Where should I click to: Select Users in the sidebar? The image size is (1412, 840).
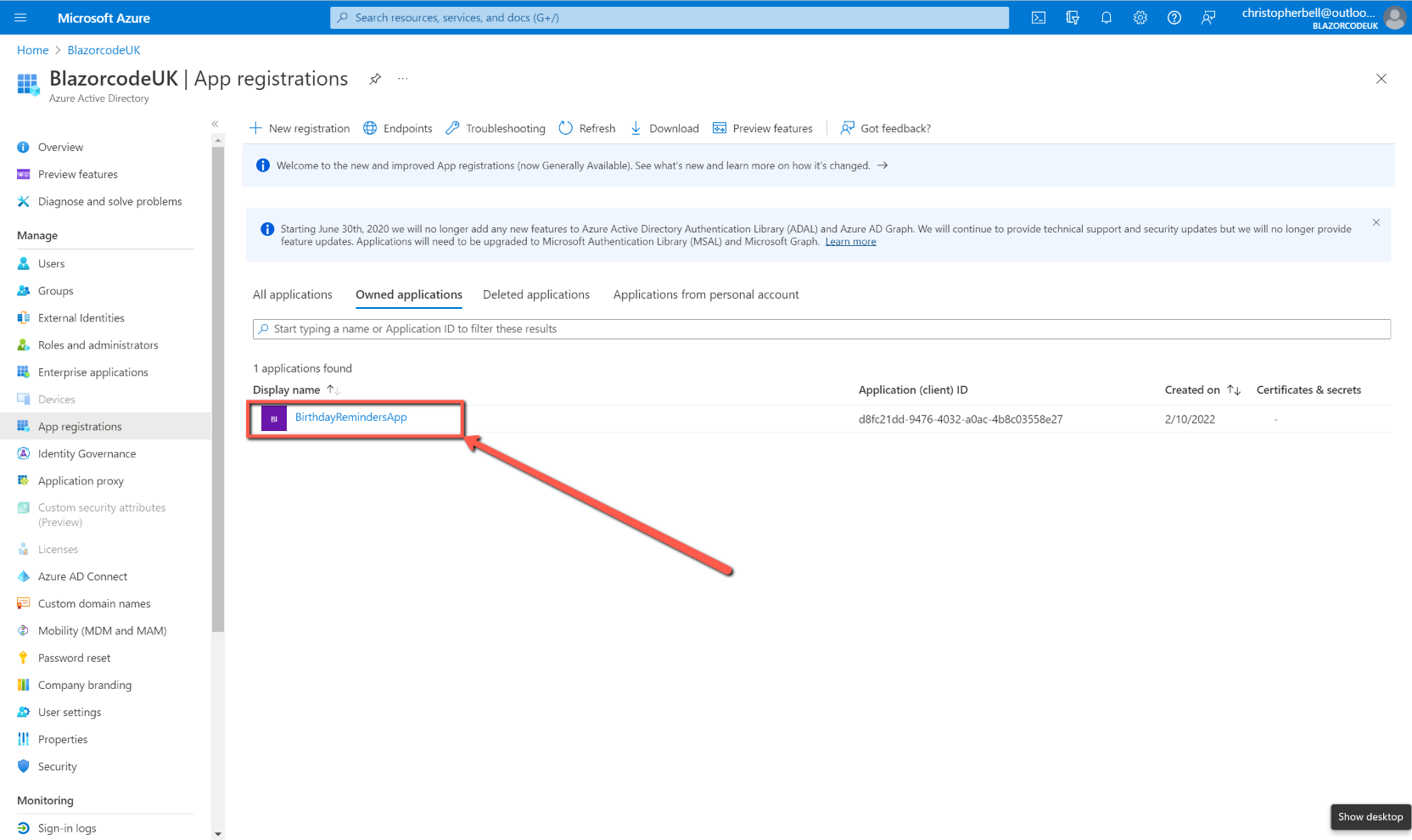(51, 263)
